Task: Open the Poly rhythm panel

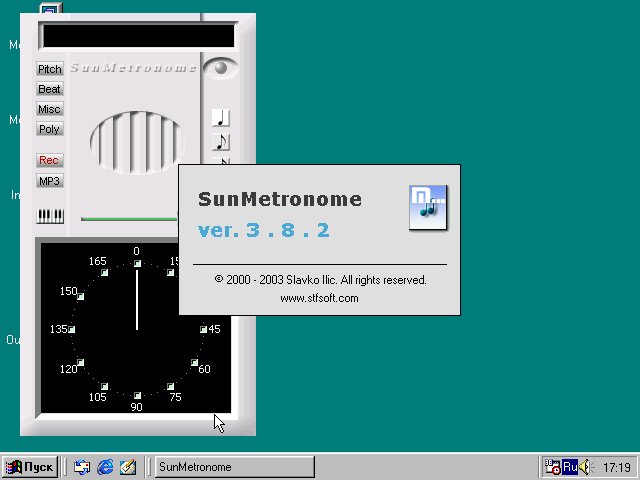Action: coord(49,129)
